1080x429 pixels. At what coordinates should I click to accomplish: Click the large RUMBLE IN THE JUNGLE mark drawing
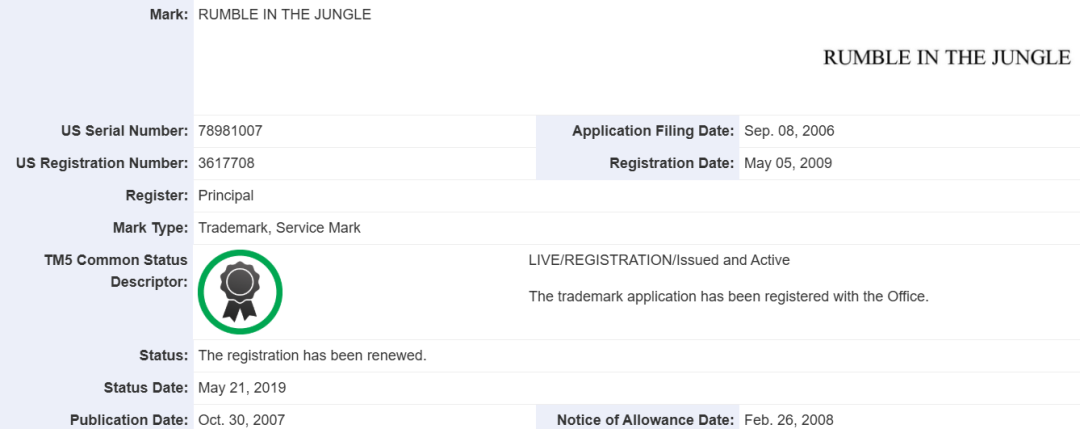[946, 58]
